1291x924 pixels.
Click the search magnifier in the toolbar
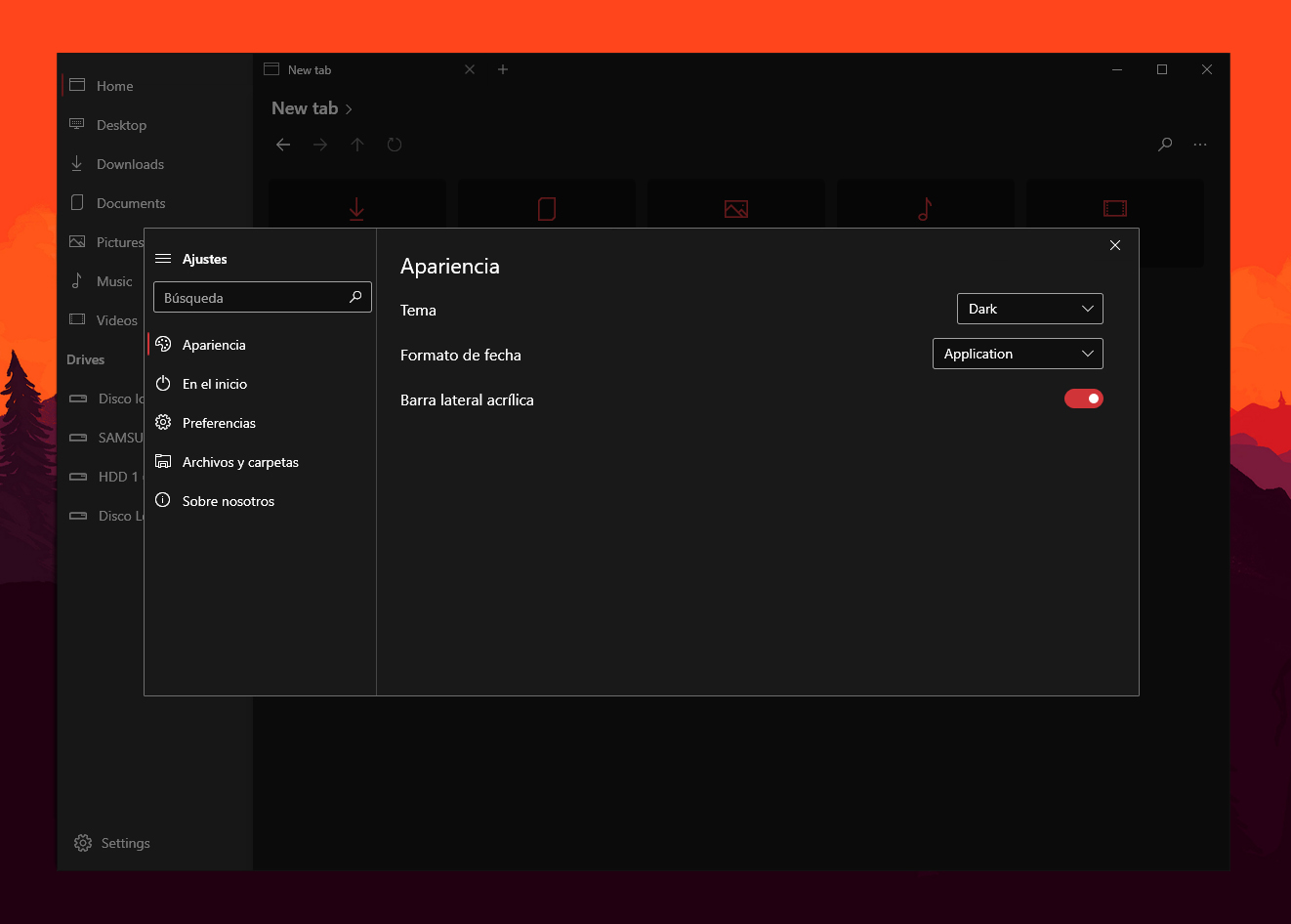[1165, 144]
